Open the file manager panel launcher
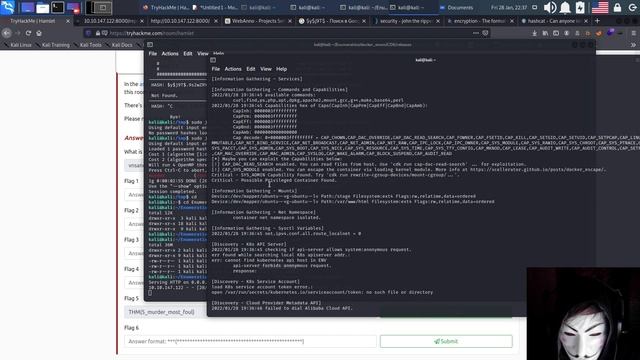Image resolution: width=640 pixels, height=360 pixels. (x=42, y=7)
